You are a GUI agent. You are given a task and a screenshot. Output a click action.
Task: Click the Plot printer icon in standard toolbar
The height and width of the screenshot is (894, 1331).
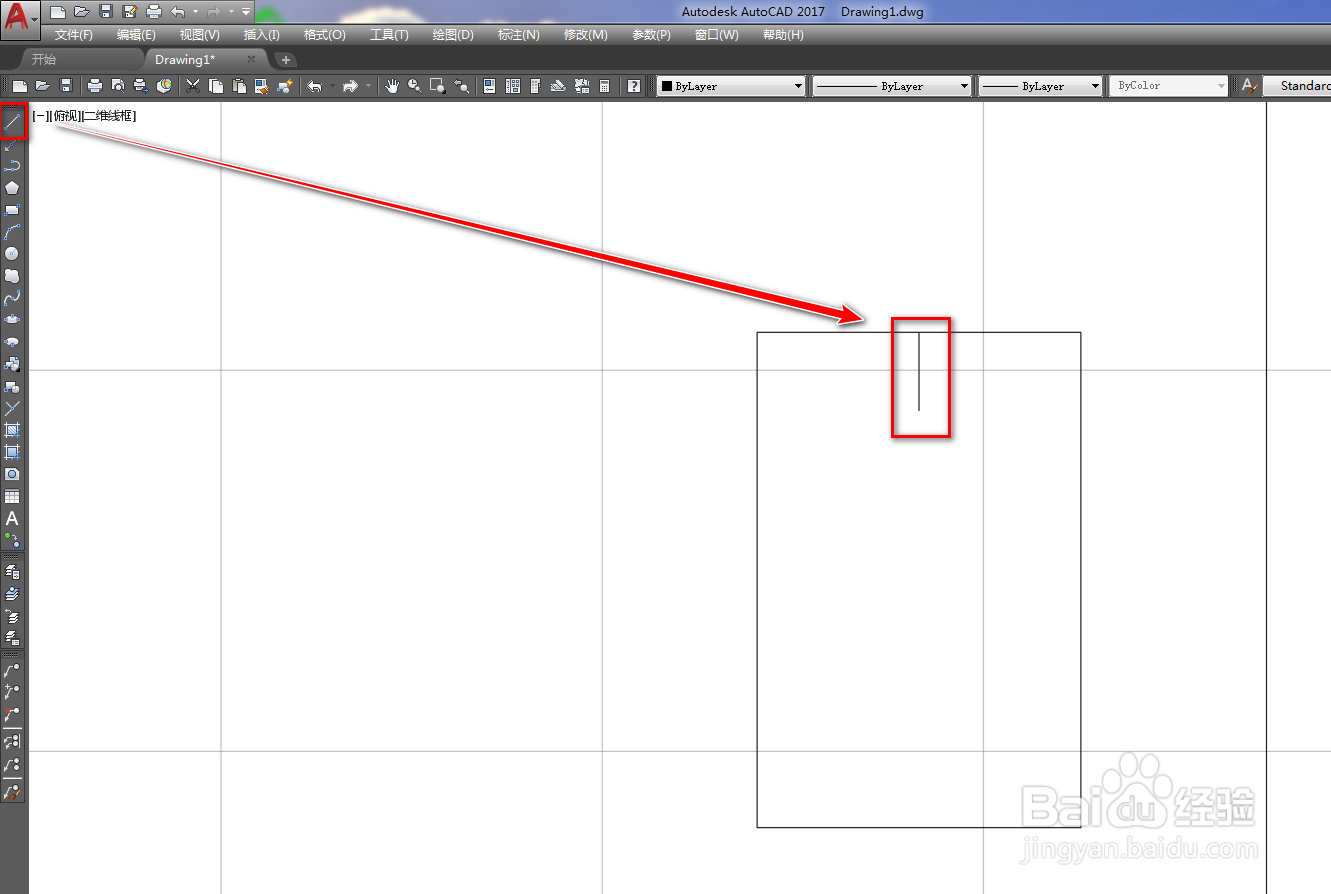95,86
